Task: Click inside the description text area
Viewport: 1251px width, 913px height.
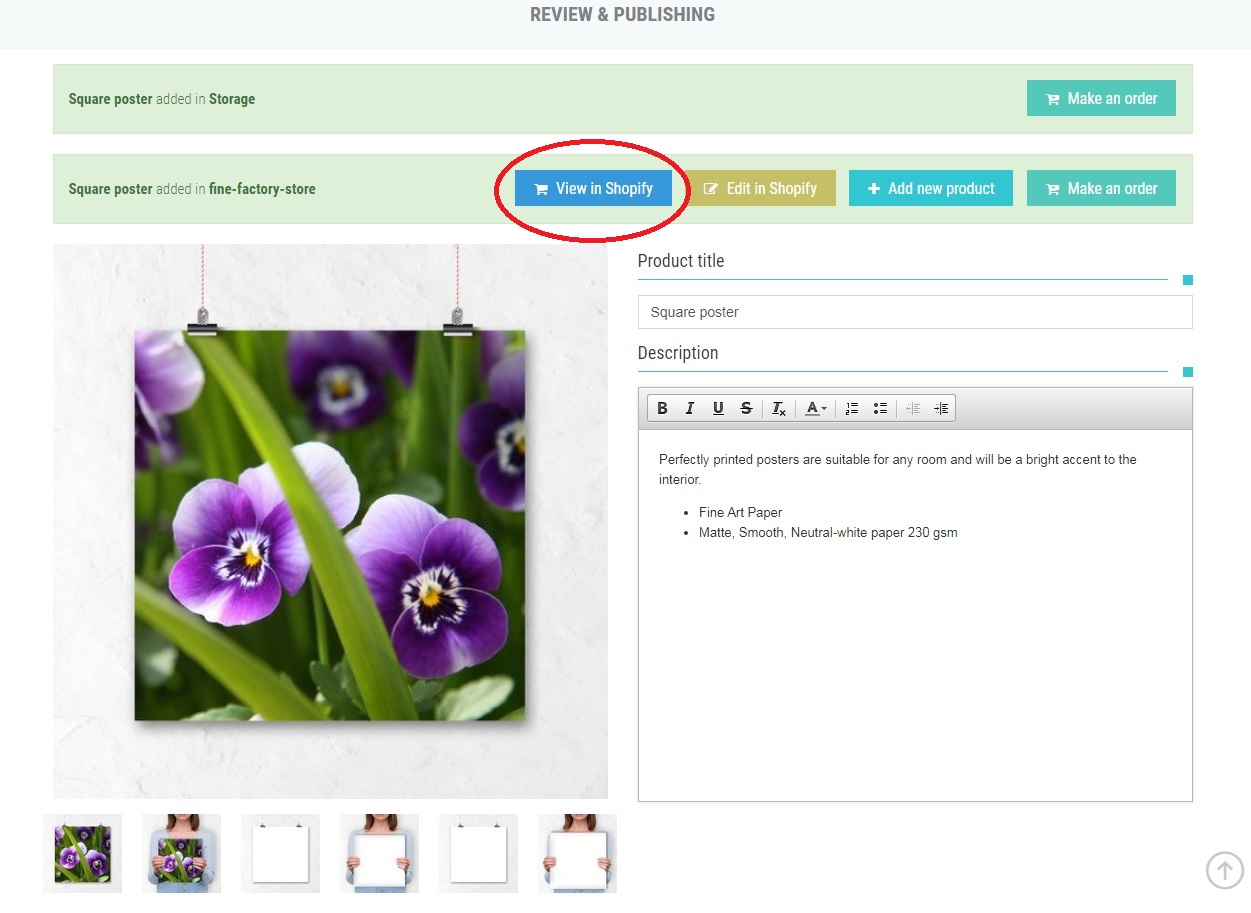Action: tap(915, 615)
